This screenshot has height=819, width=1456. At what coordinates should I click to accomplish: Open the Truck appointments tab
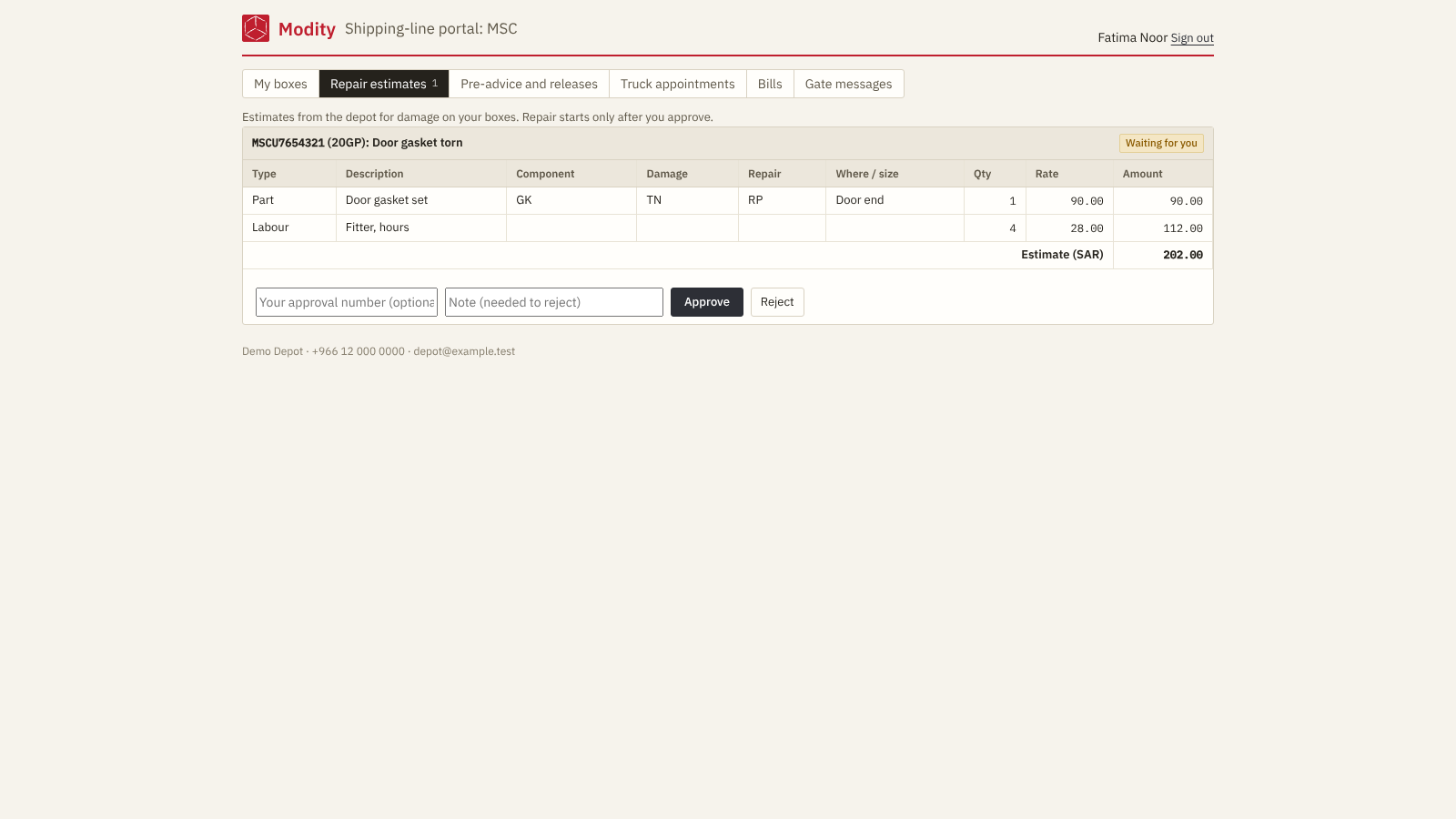point(677,84)
